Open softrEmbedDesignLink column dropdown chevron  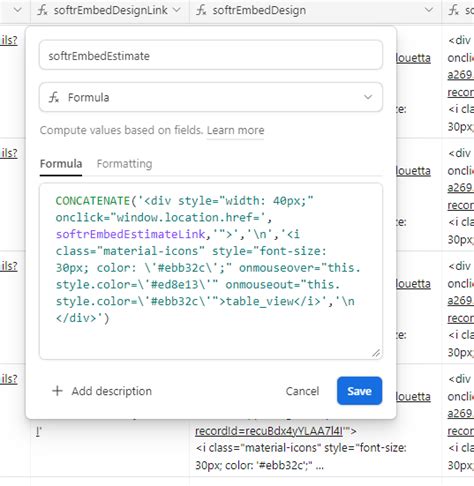pyautogui.click(x=177, y=10)
